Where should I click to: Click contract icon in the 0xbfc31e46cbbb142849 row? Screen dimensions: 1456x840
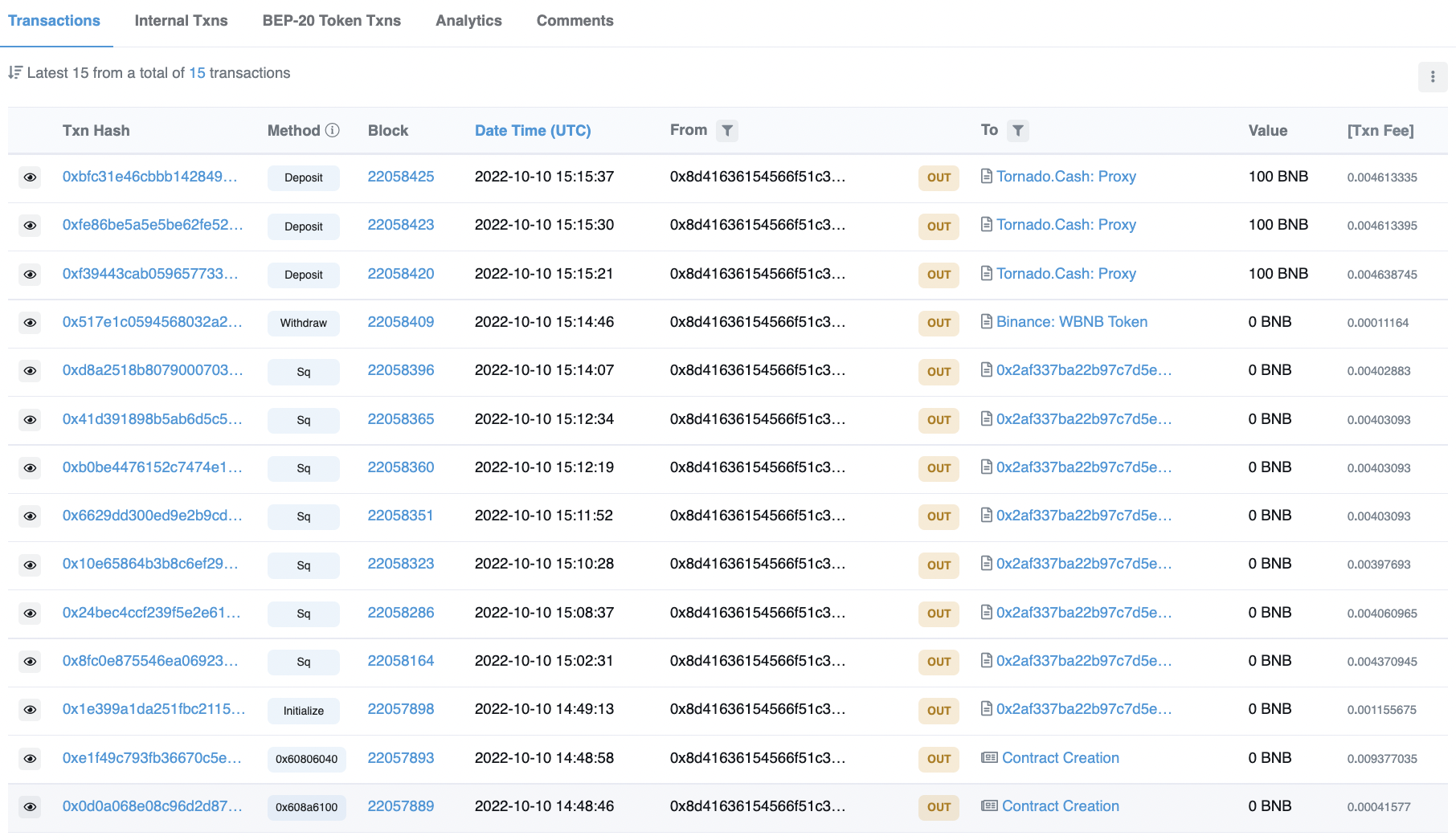click(987, 177)
